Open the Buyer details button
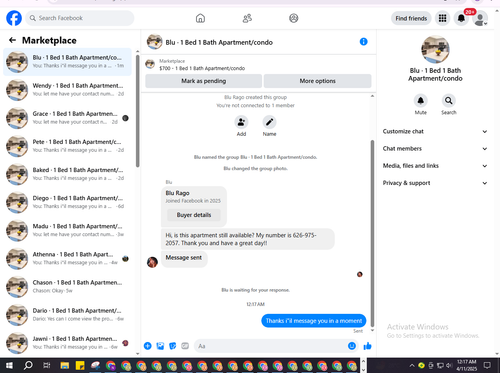The width and height of the screenshot is (500, 373). pos(194,215)
